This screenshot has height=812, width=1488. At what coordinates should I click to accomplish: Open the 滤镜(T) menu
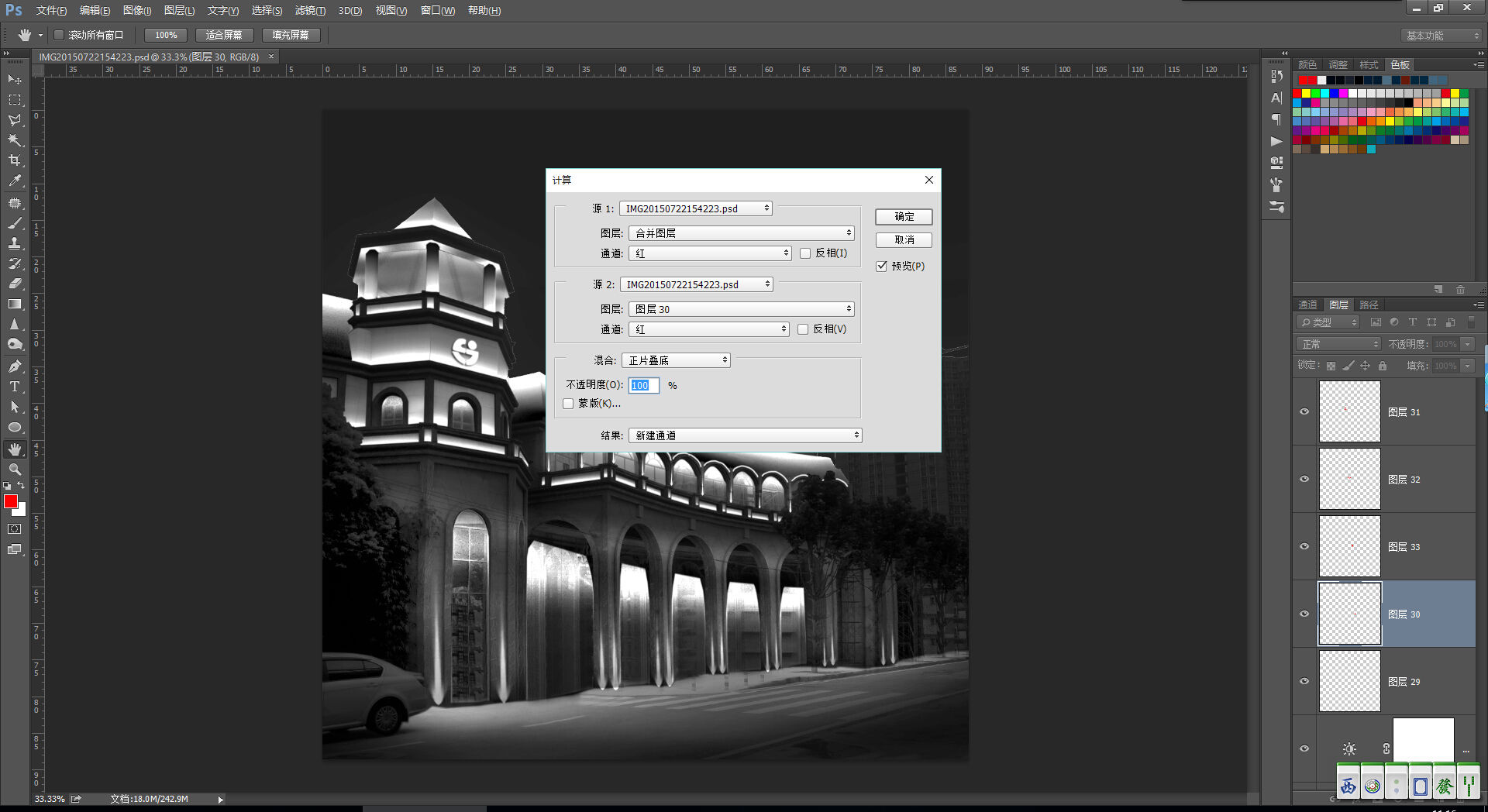point(310,11)
